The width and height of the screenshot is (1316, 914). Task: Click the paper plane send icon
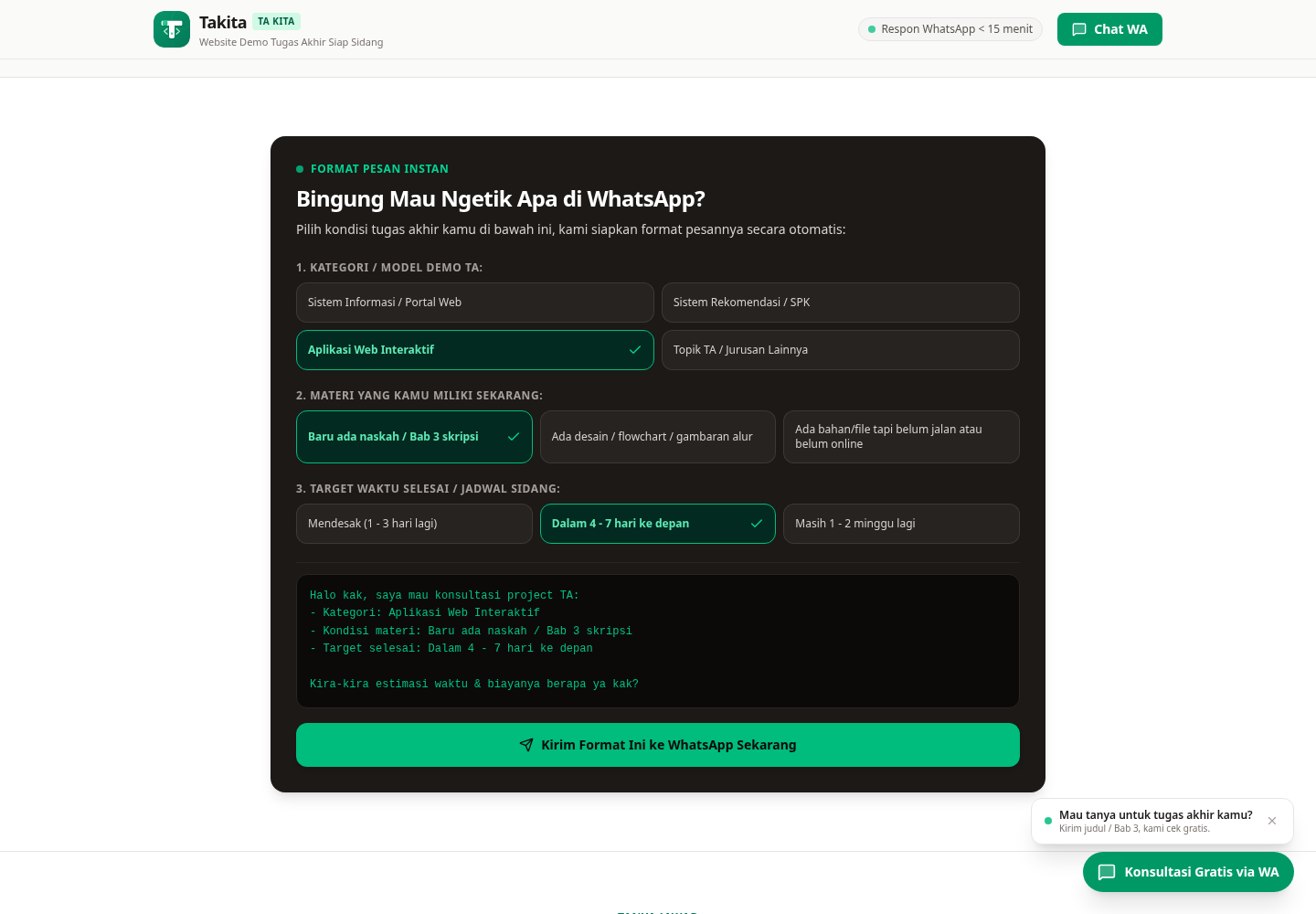pos(526,745)
